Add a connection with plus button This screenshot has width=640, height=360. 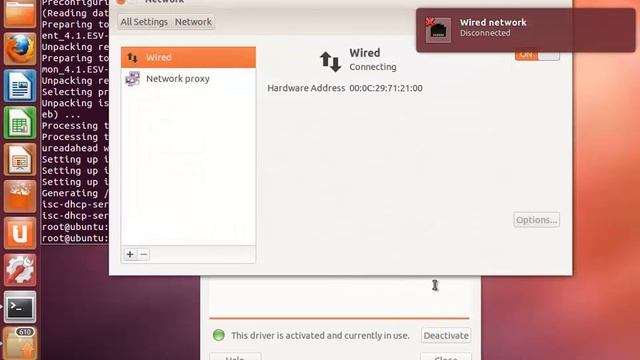(x=130, y=254)
